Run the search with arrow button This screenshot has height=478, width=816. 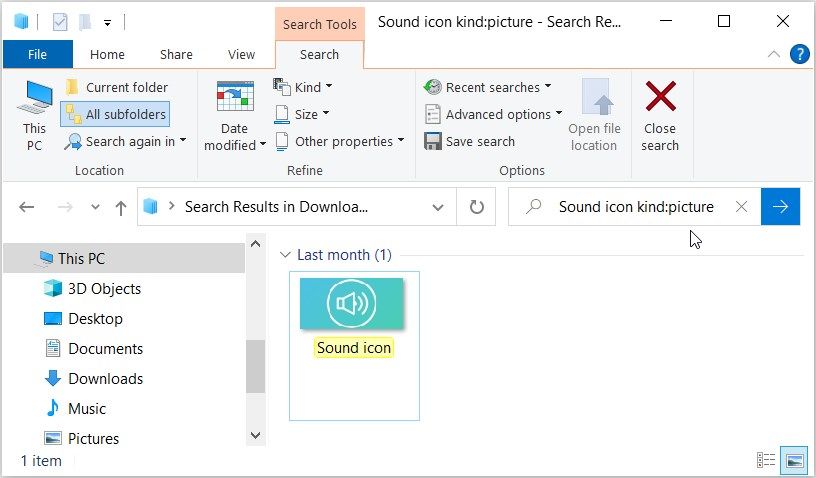pos(780,207)
